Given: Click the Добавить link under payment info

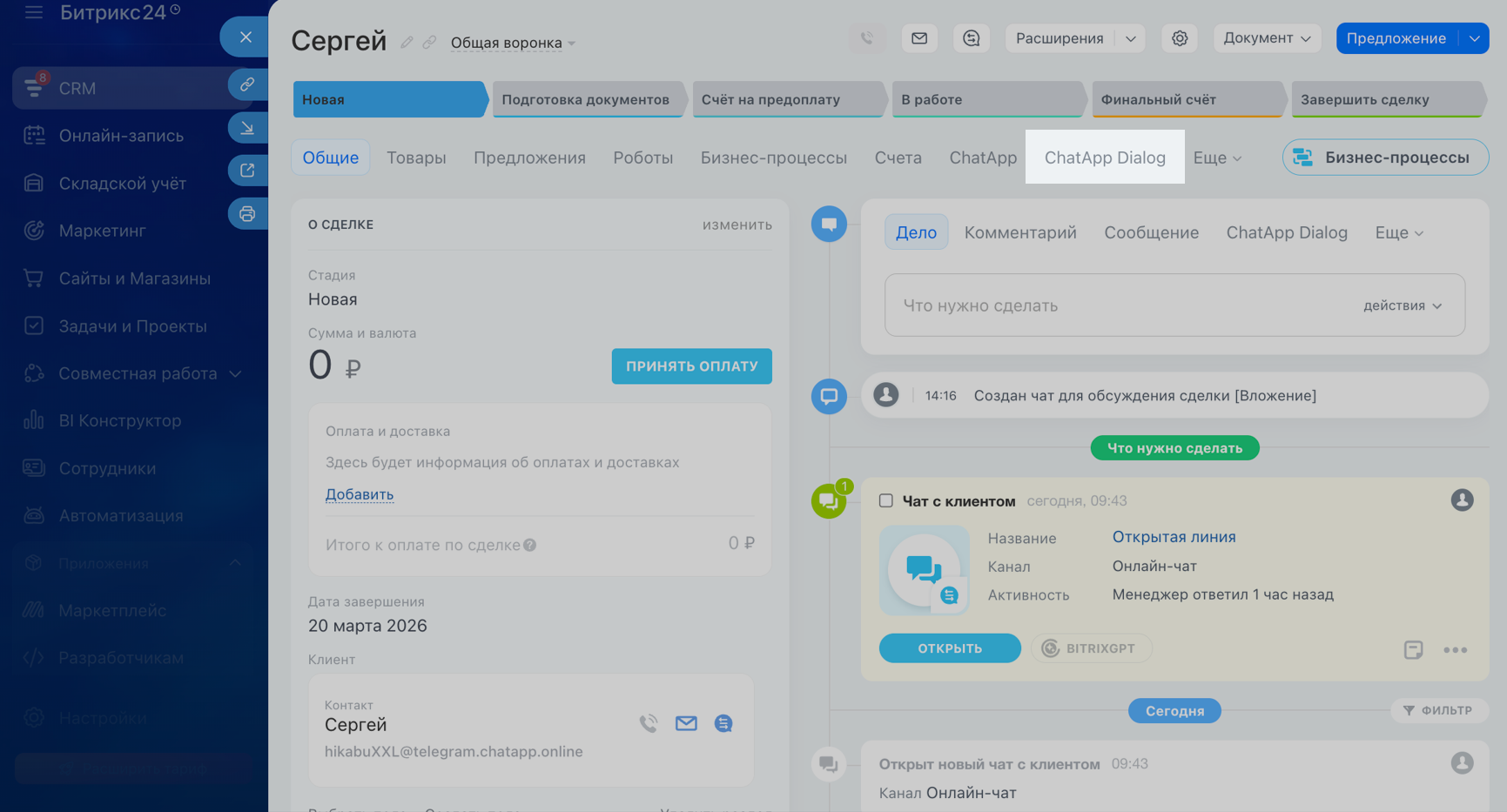Looking at the screenshot, I should (360, 494).
